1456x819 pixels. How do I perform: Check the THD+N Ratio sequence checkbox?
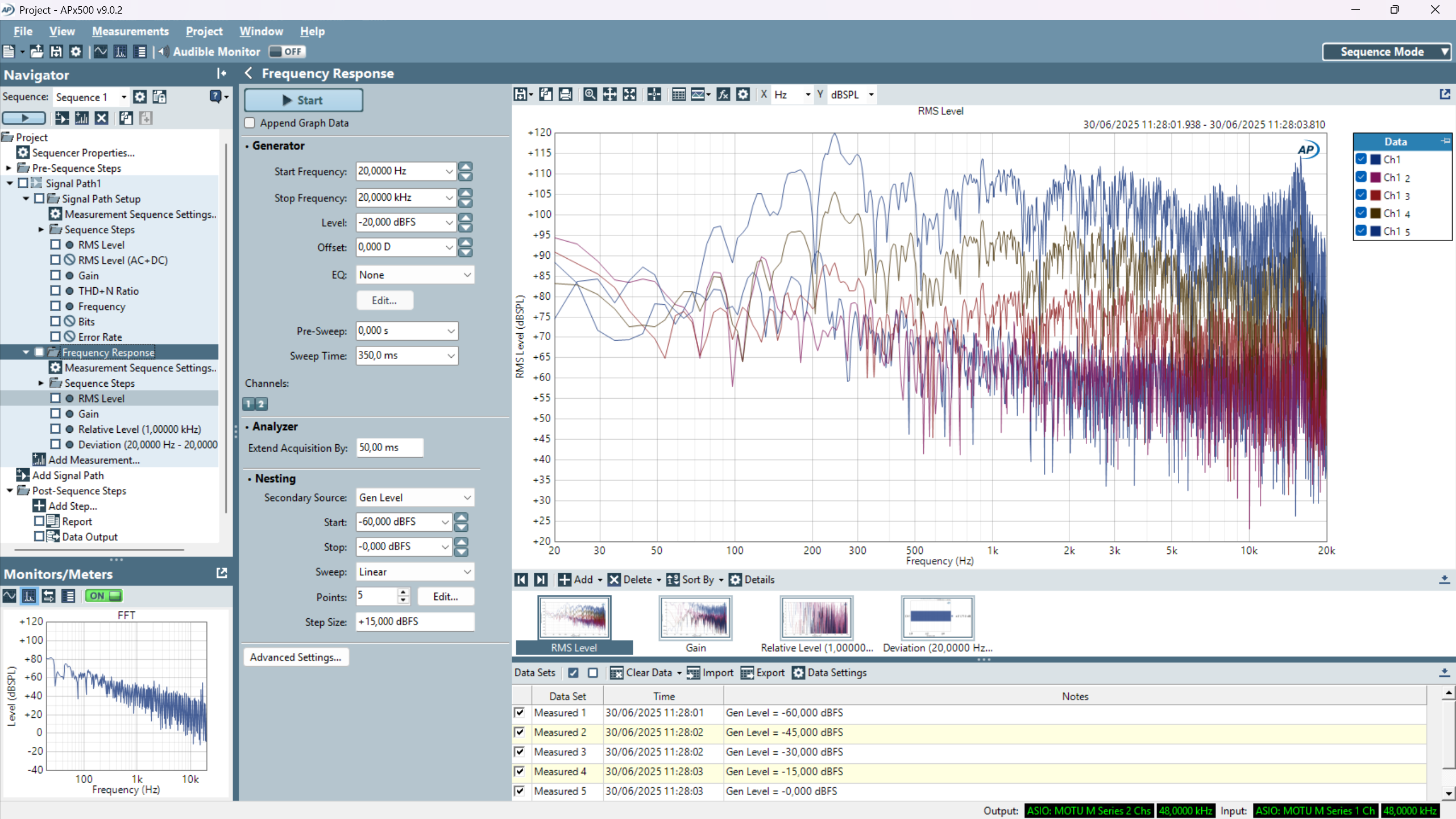[55, 291]
